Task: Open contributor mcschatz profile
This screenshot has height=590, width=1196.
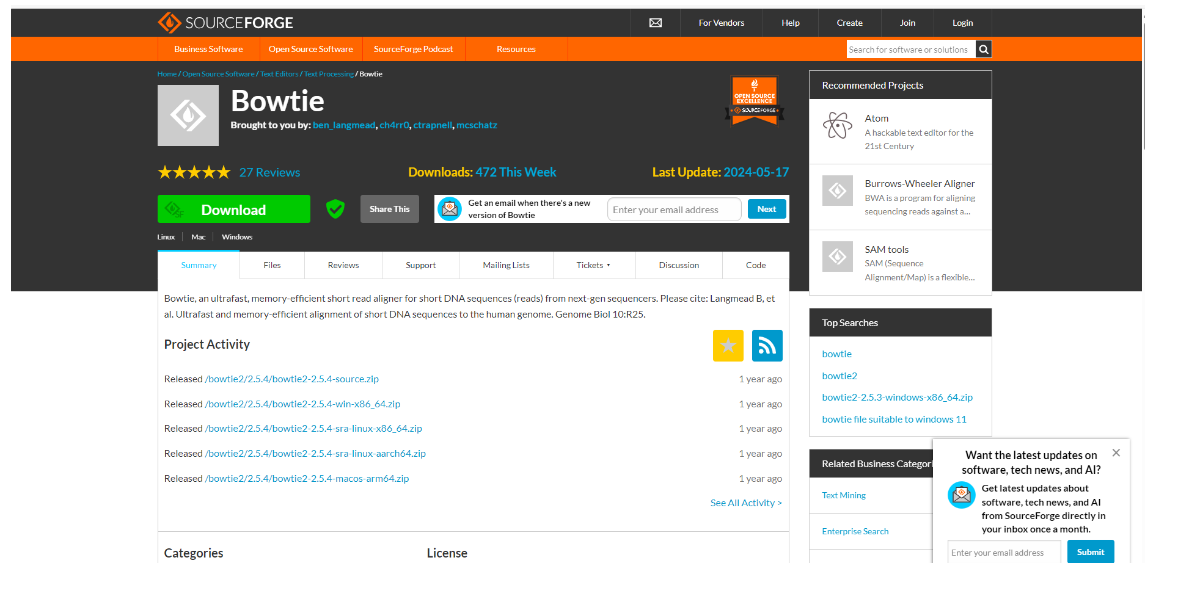Action: click(x=477, y=124)
